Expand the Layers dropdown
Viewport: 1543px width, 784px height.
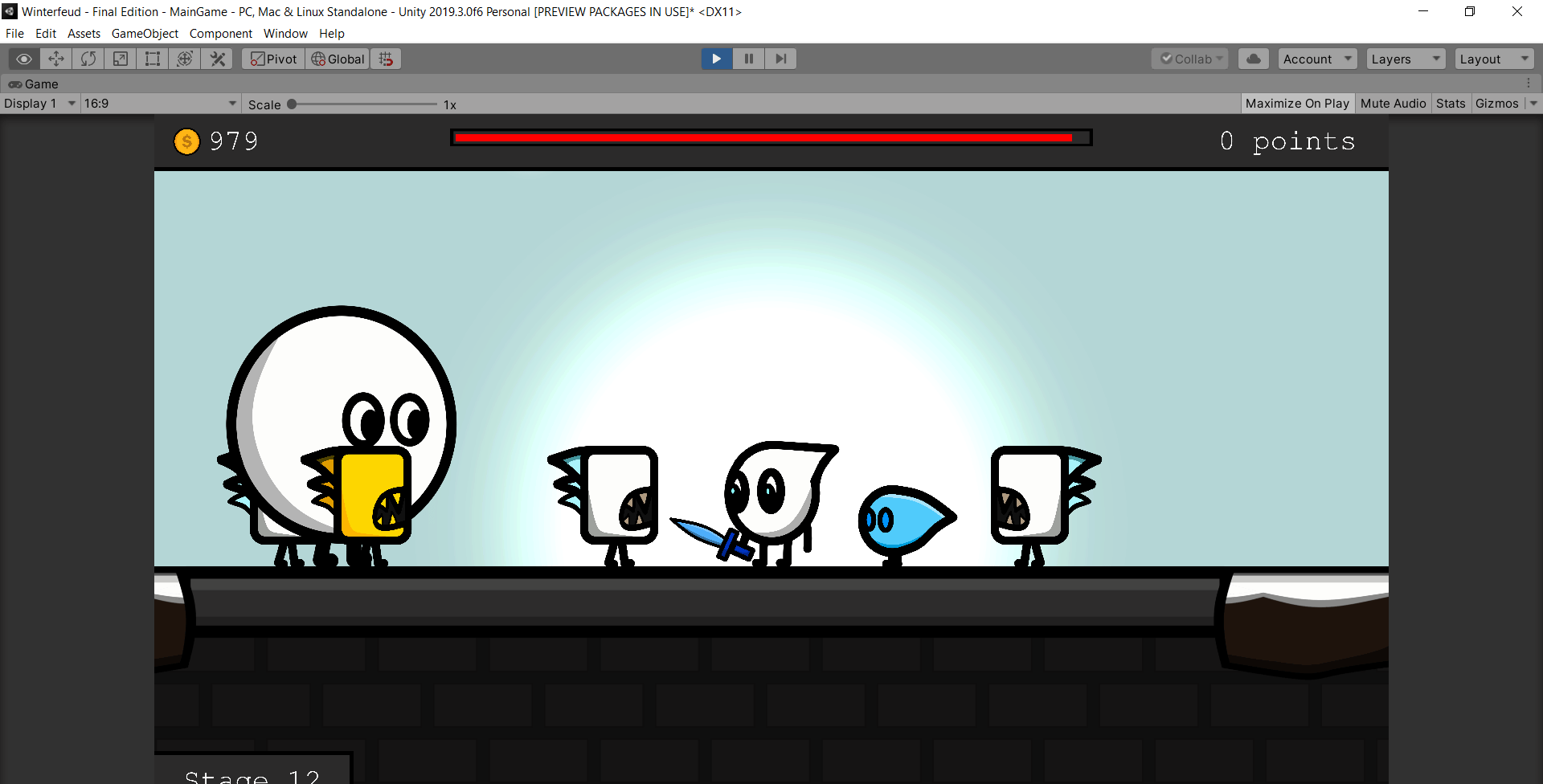1405,59
